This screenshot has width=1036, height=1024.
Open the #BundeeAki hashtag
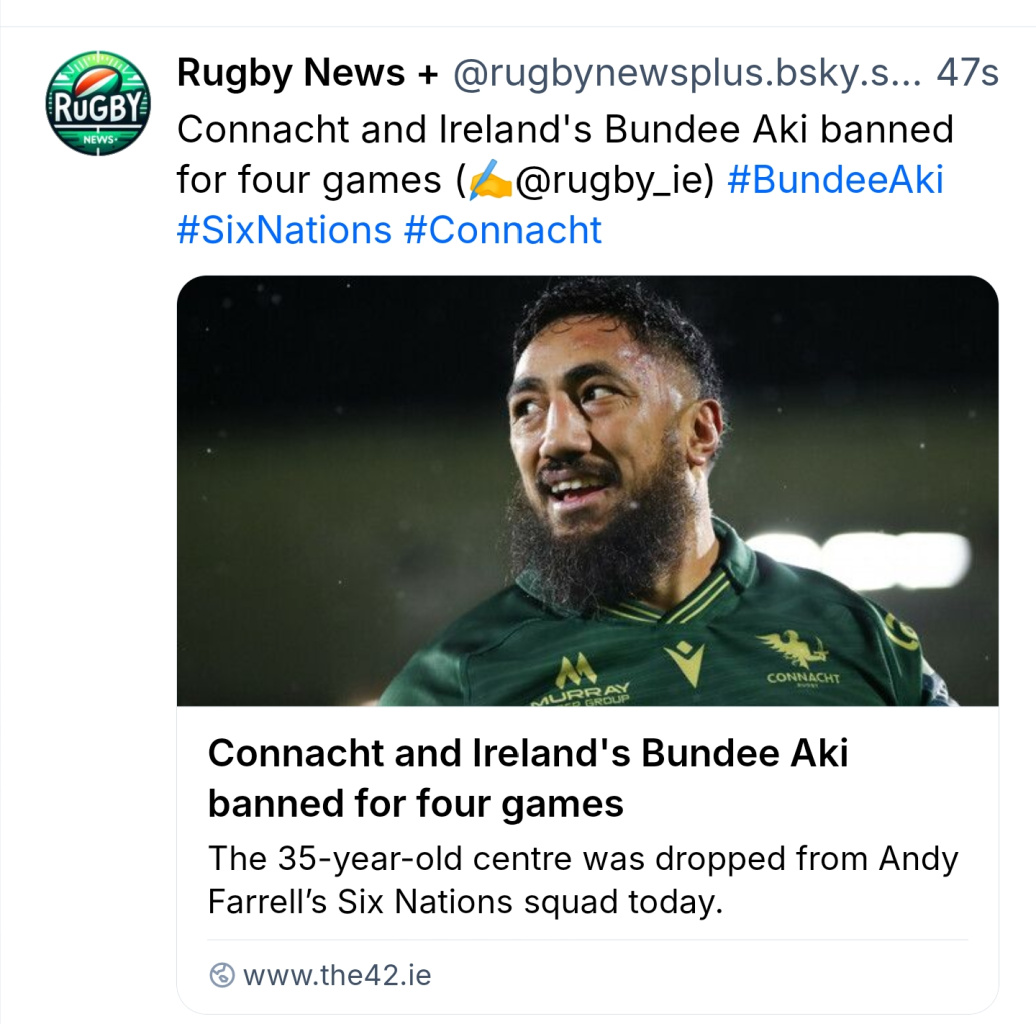(x=835, y=181)
